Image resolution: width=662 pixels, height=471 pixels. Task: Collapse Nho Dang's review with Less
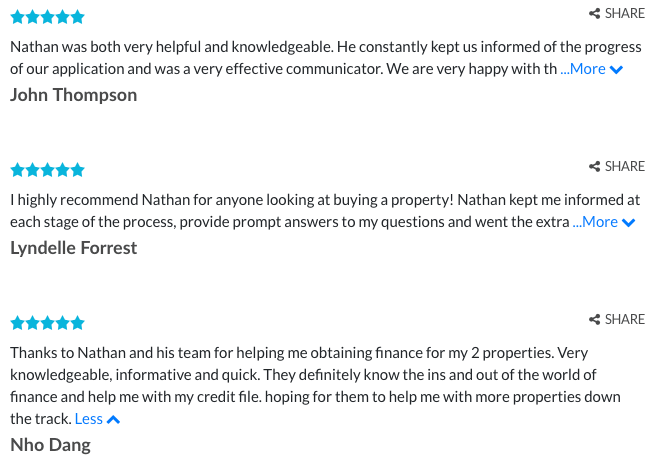[89, 419]
